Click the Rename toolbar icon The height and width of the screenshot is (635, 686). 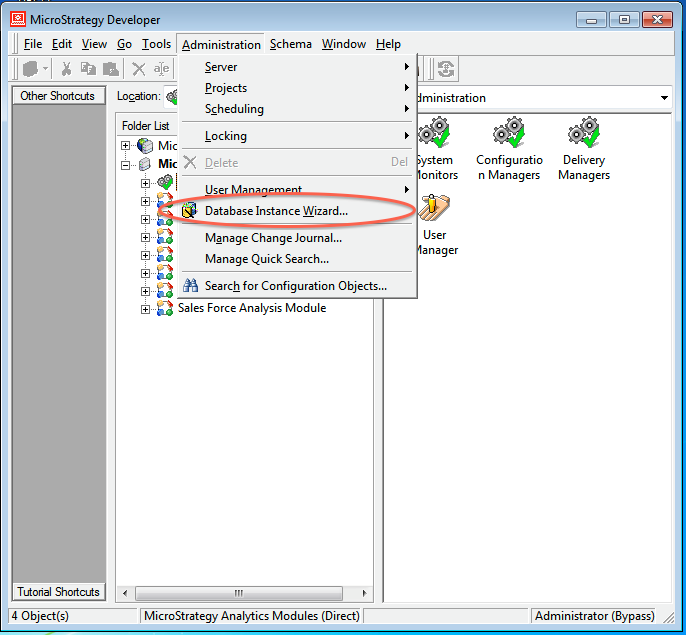tap(160, 69)
